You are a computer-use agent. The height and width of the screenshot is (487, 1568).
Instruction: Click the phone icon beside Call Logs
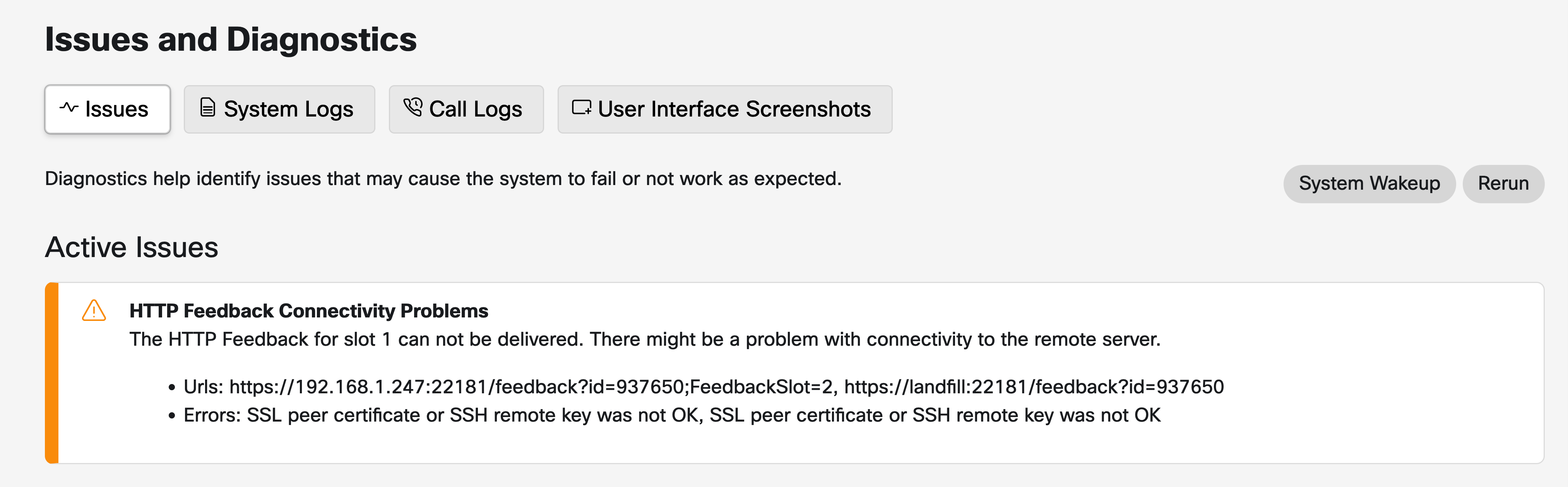(x=413, y=108)
